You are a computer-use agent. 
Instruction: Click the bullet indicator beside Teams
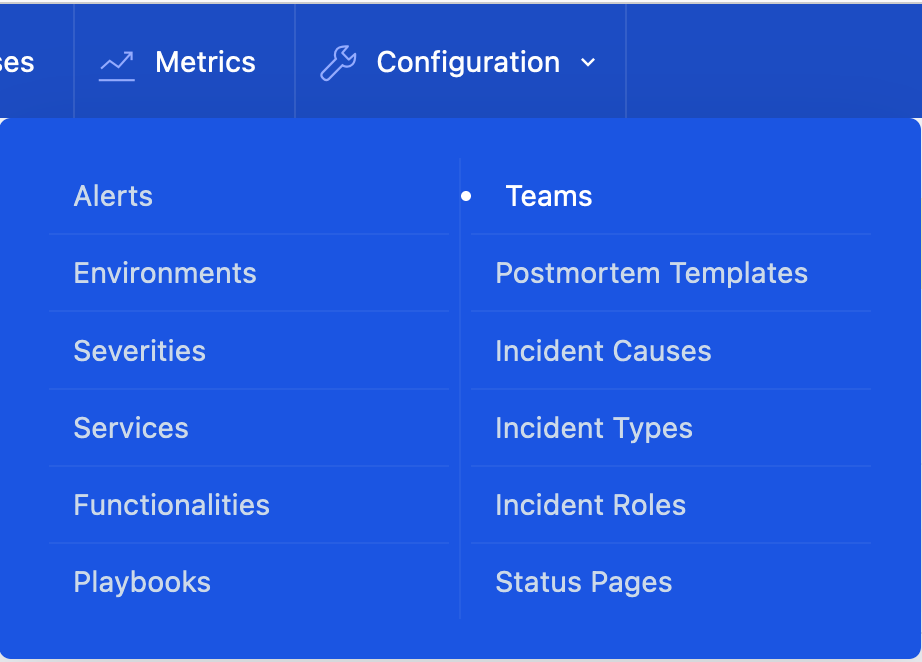pyautogui.click(x=466, y=197)
